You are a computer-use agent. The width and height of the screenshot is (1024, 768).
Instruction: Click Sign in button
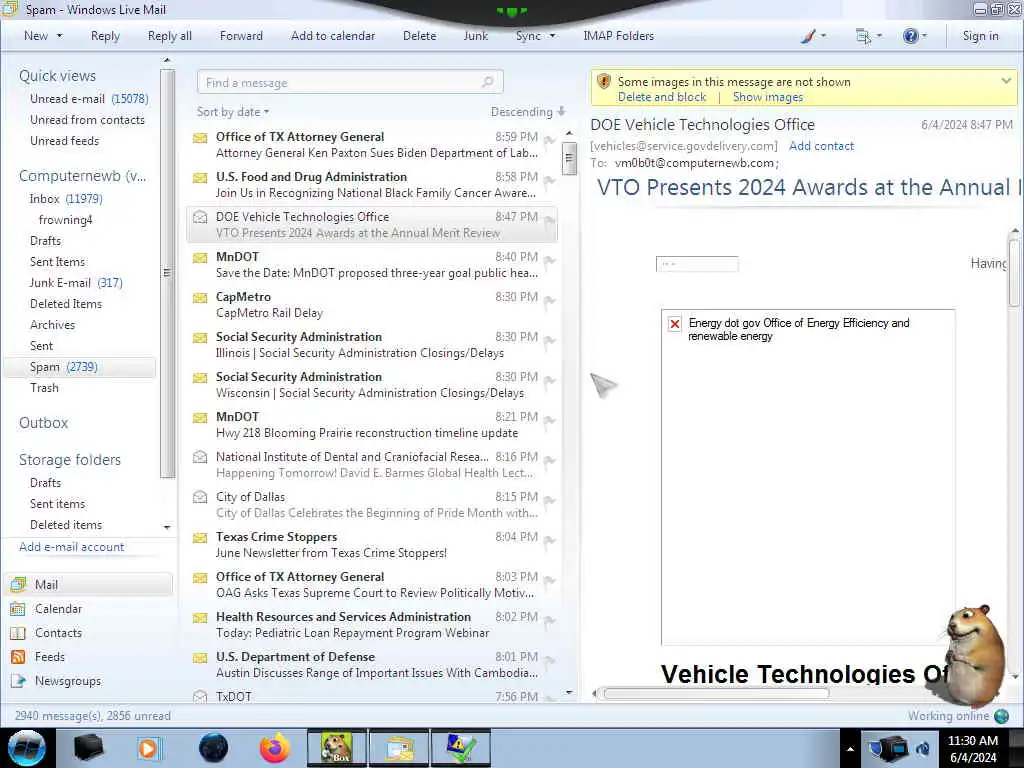(980, 36)
